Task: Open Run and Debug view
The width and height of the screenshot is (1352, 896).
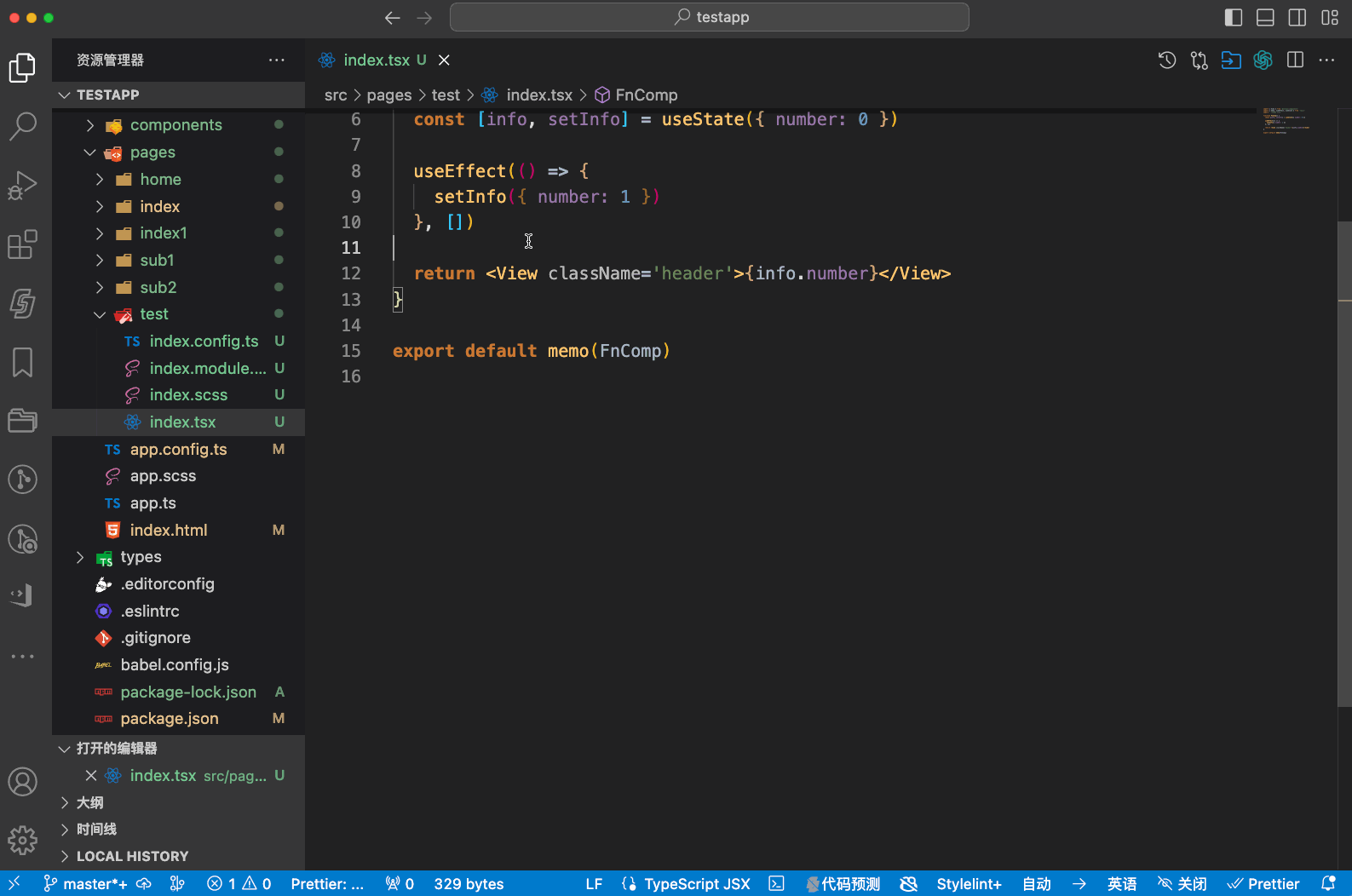Action: [x=22, y=185]
